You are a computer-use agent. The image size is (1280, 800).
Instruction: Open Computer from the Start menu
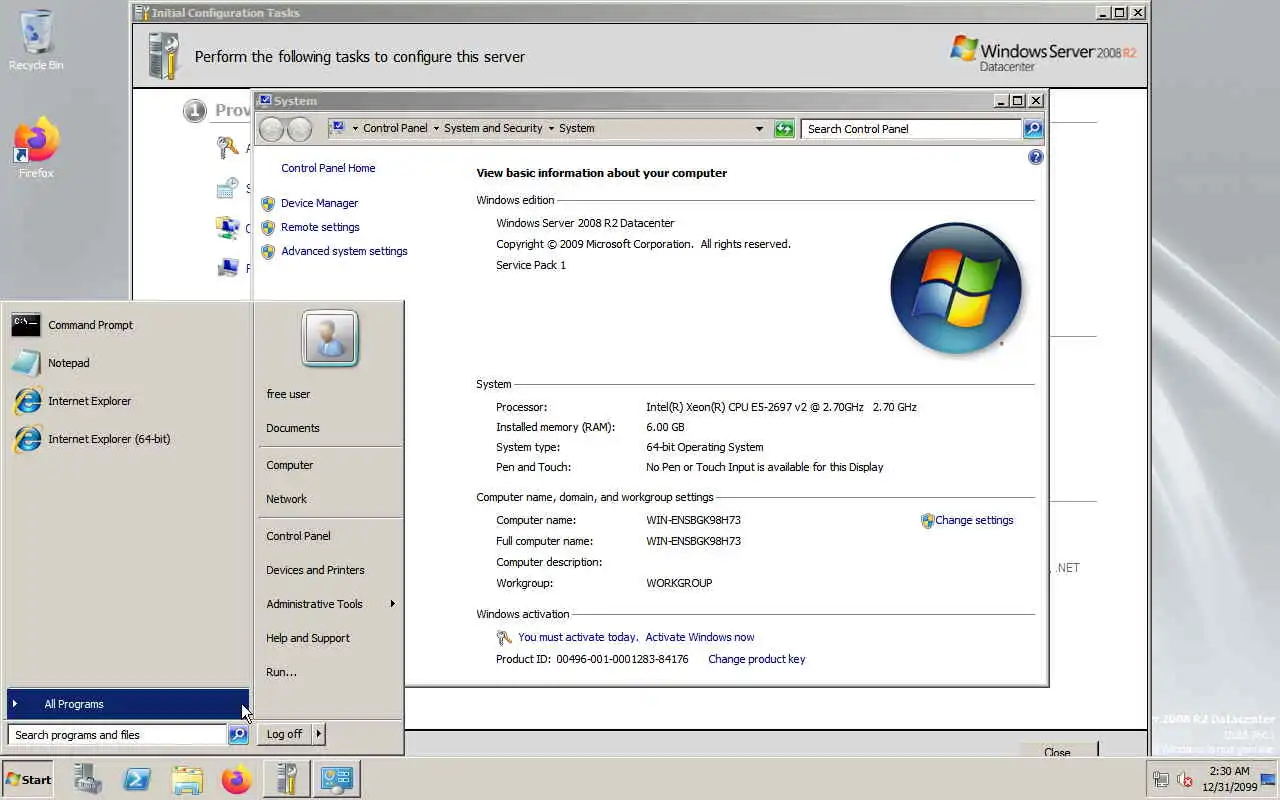coord(329,465)
